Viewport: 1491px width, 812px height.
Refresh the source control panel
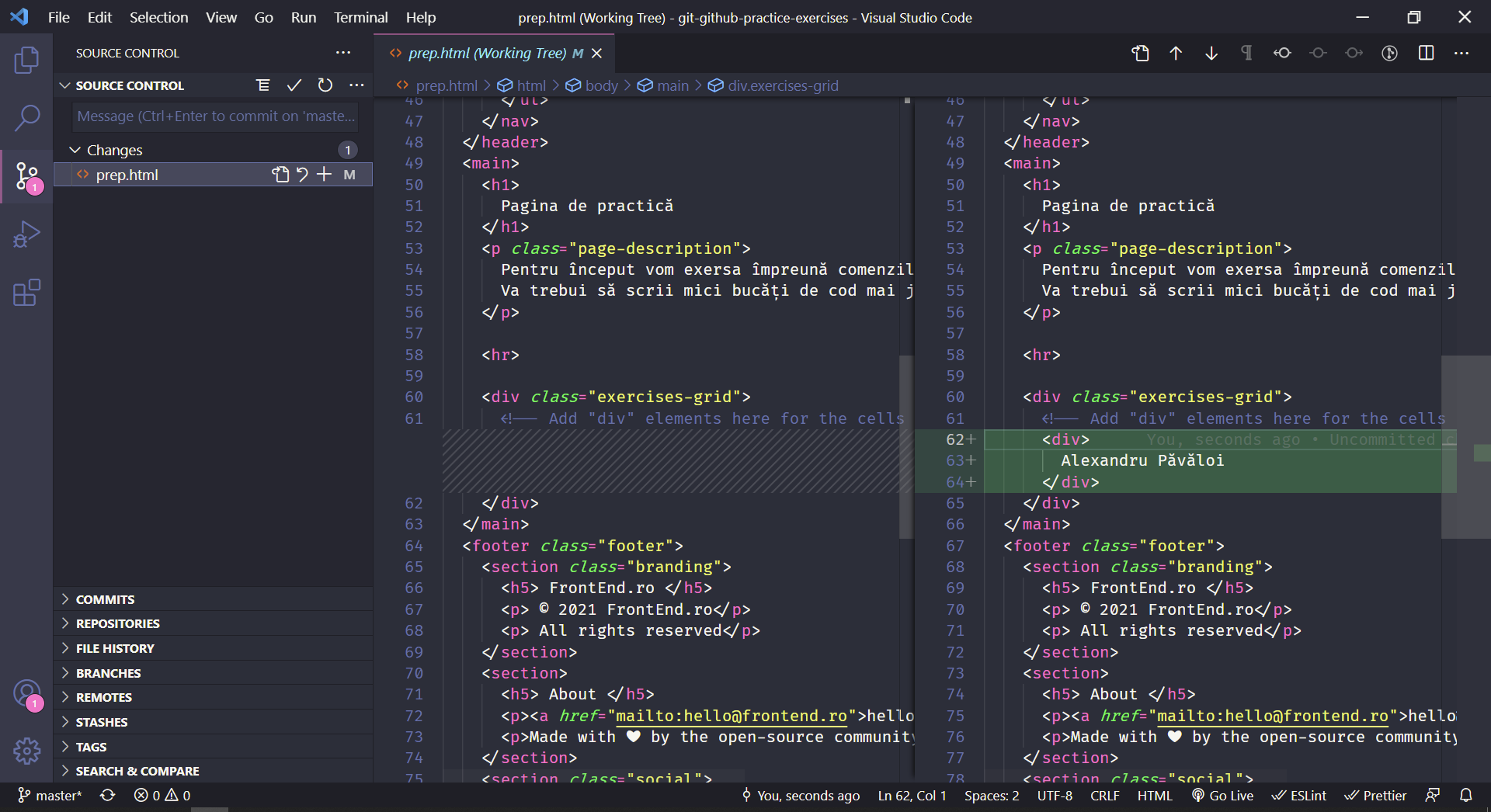(325, 85)
